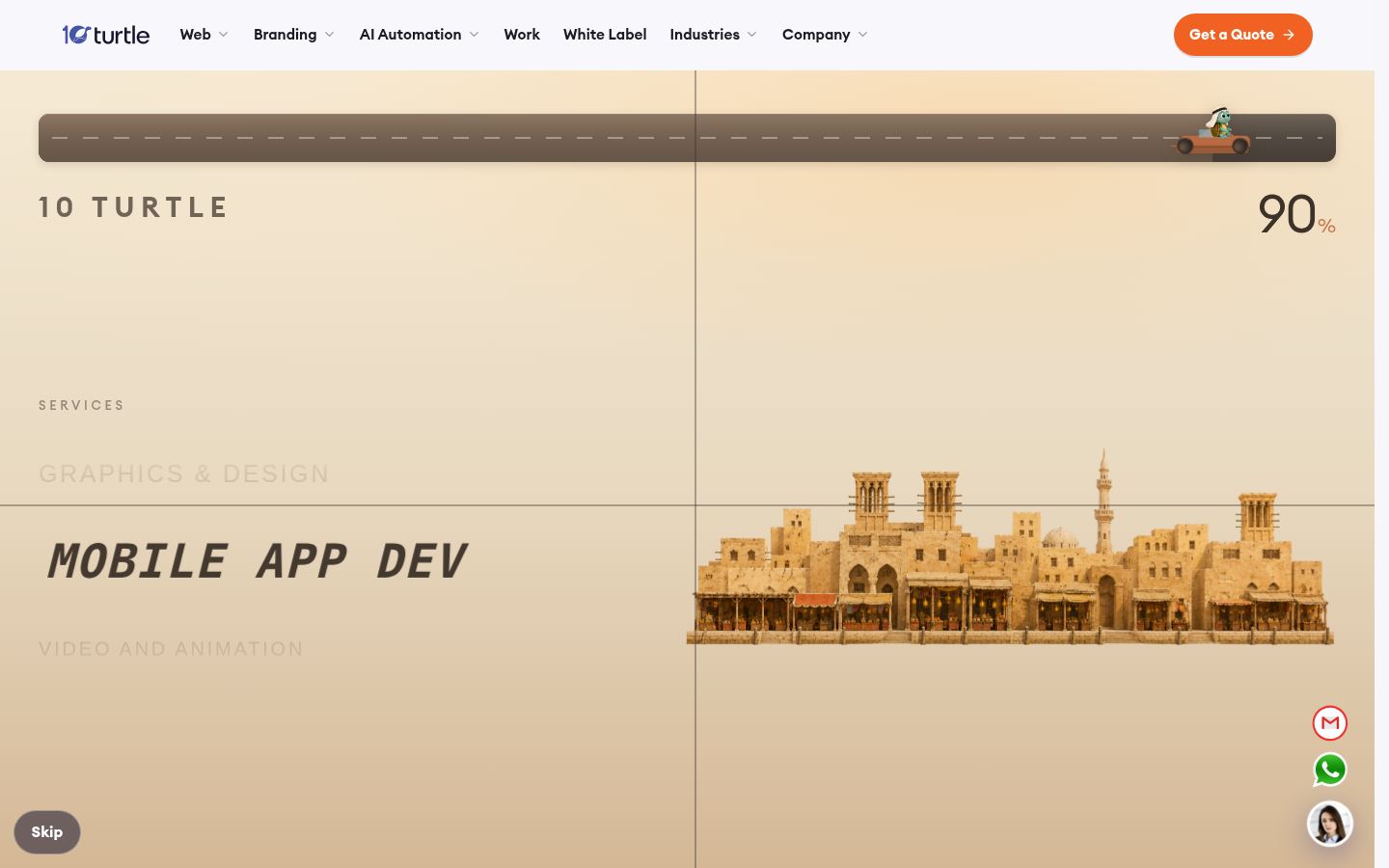
Task: Expand the Branding dropdown menu
Action: point(294,35)
